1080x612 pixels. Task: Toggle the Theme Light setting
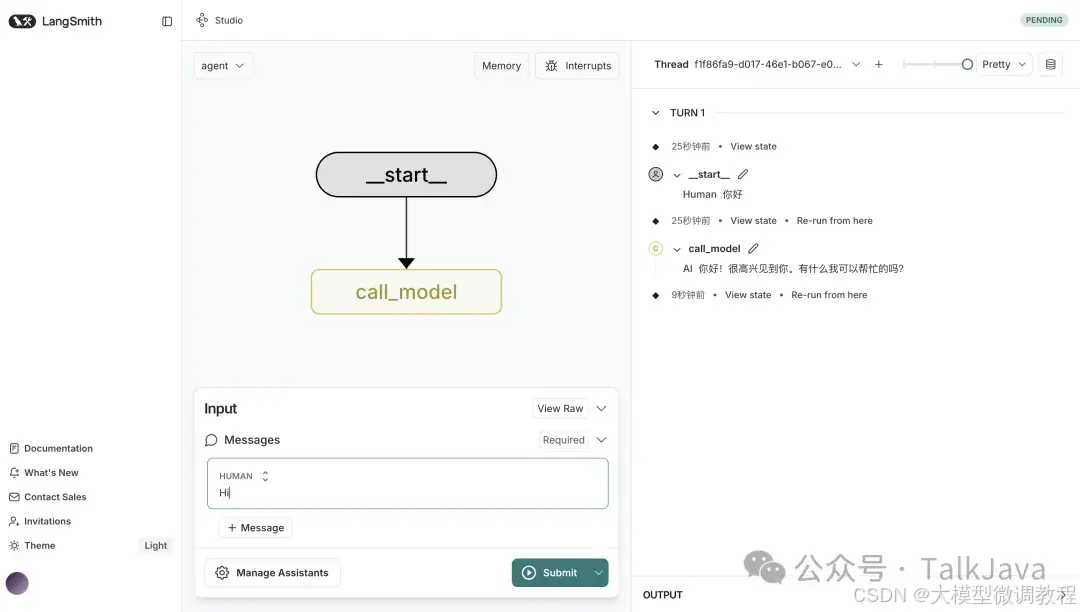coord(156,545)
